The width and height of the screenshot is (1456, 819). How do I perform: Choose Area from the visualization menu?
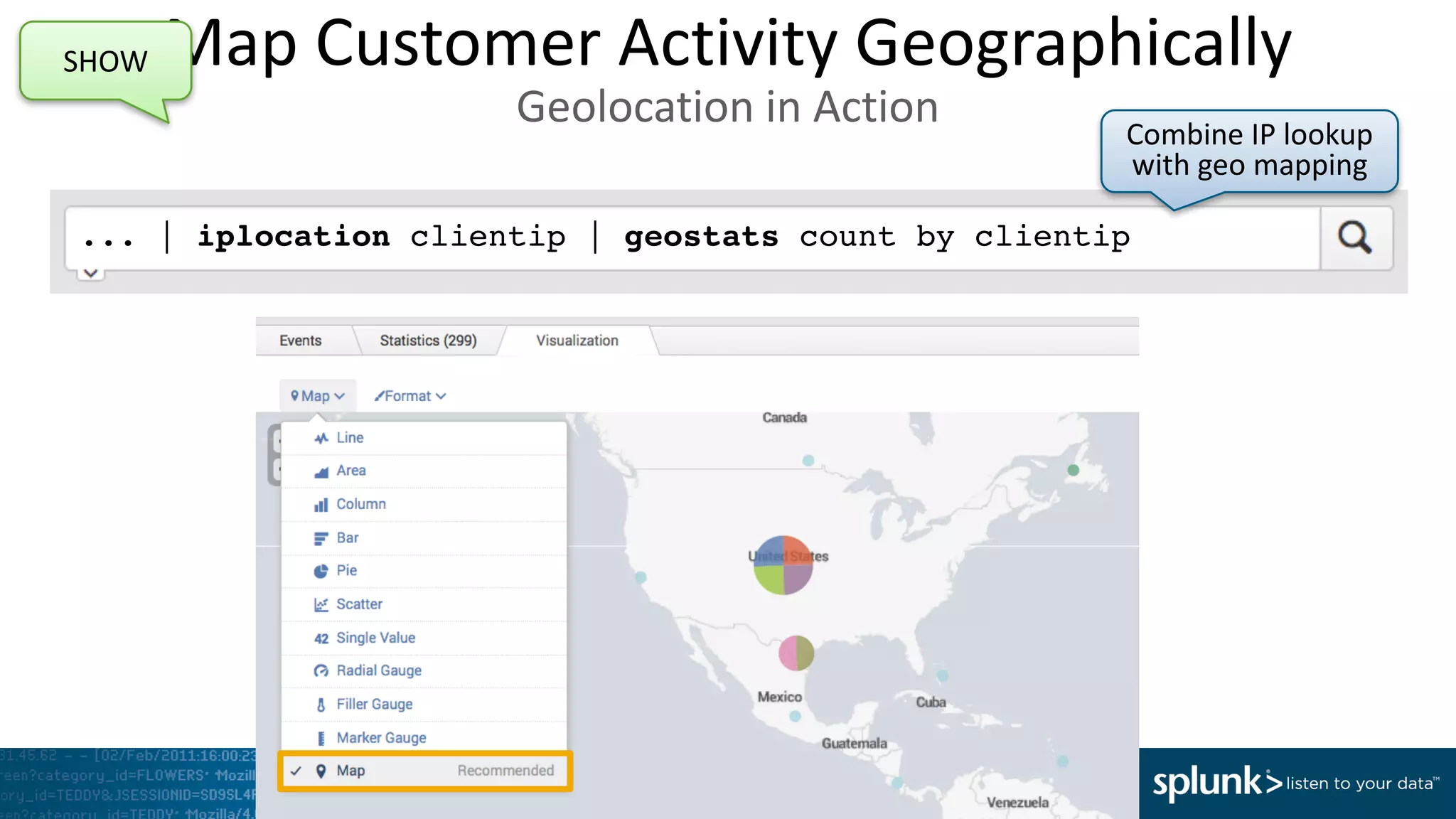[x=424, y=471]
